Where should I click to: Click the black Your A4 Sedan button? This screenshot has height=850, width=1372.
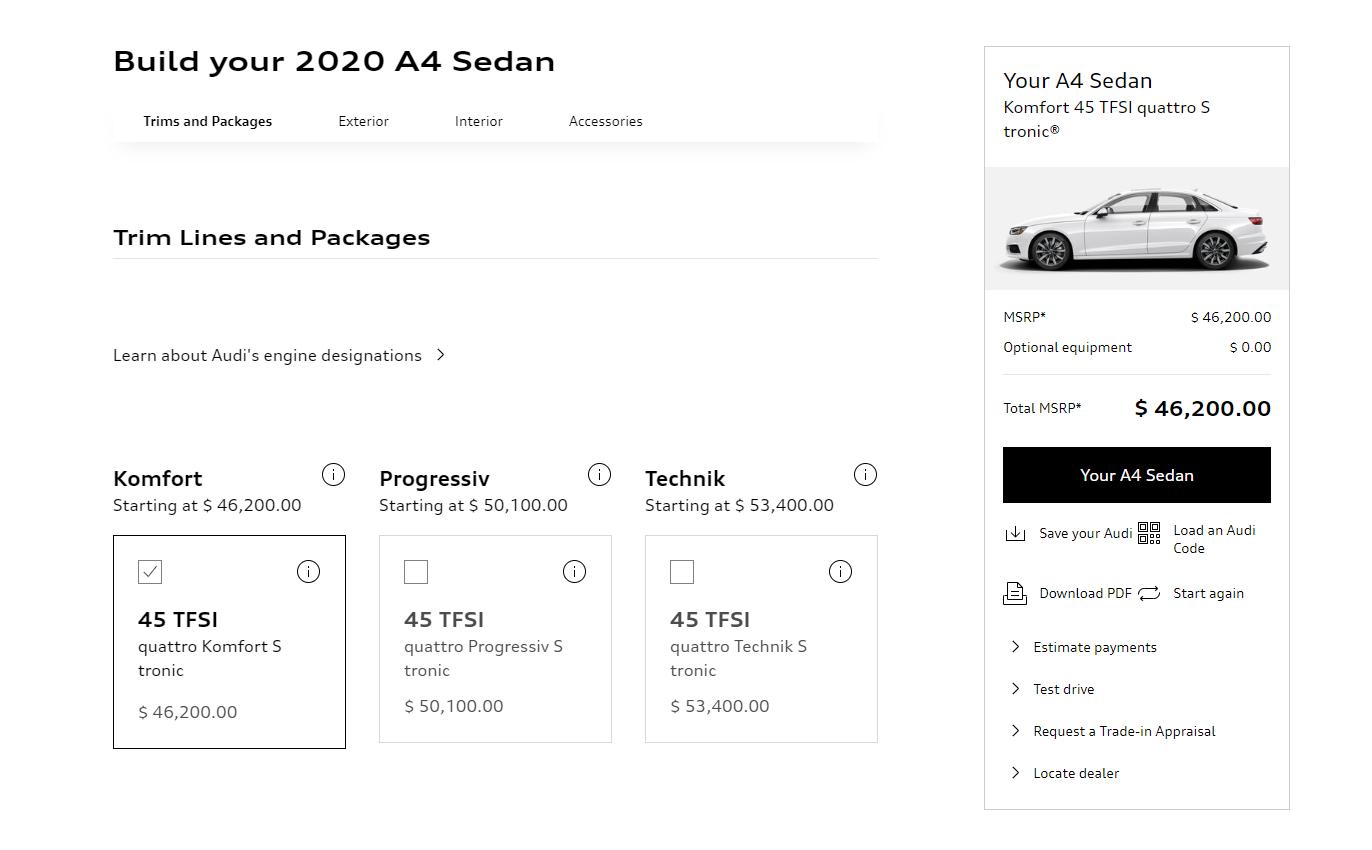pyautogui.click(x=1136, y=475)
